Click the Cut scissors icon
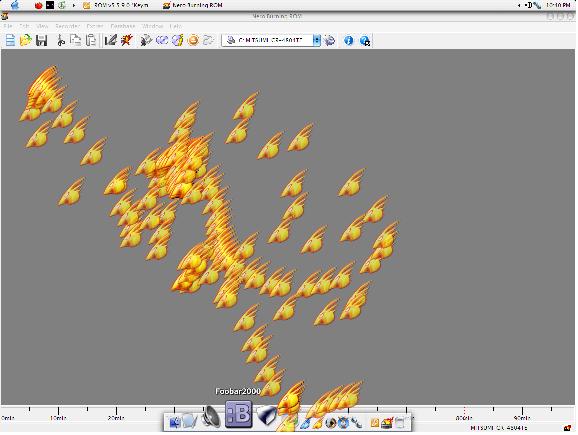The height and width of the screenshot is (435, 578). [x=61, y=40]
